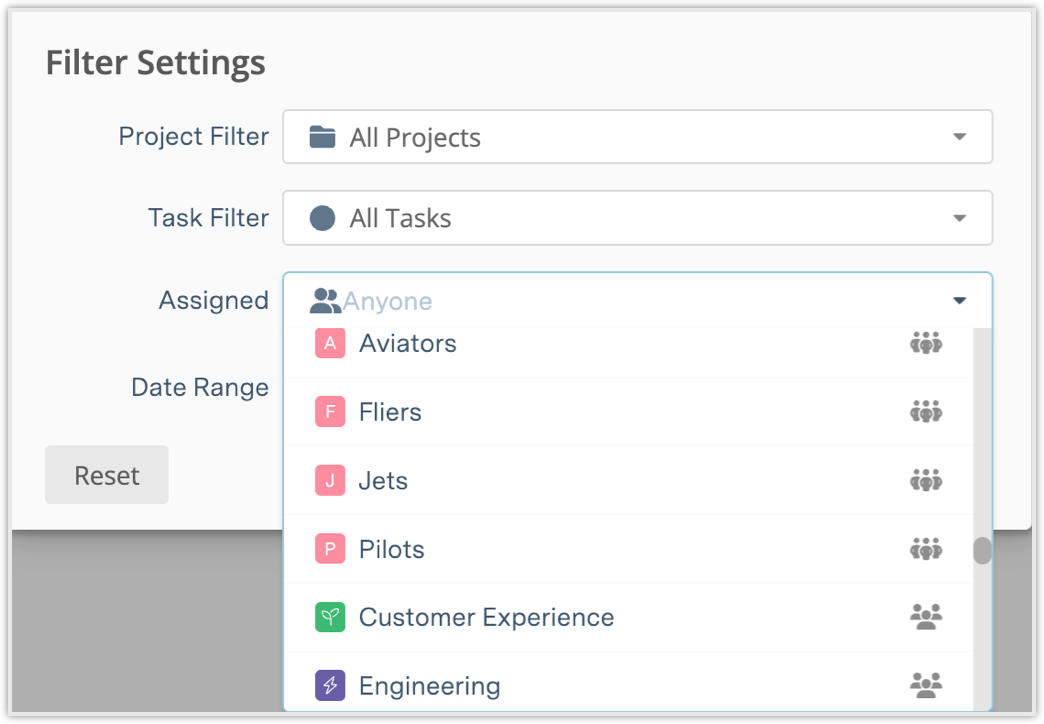Click the purple Engineering lightning icon

(x=330, y=686)
